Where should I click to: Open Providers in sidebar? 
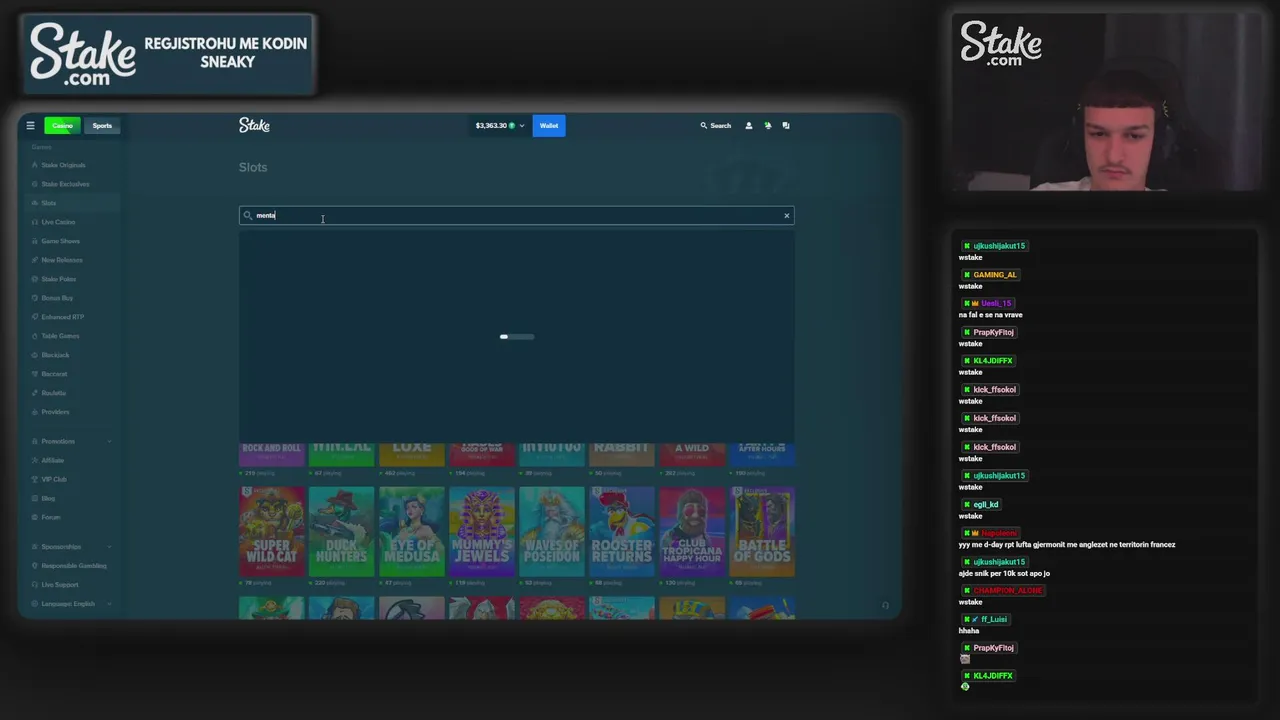(x=55, y=412)
